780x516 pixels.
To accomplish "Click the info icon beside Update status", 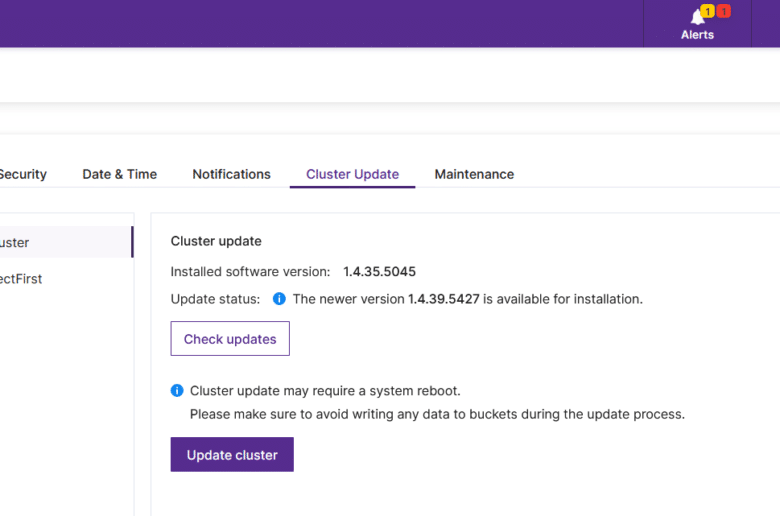I will coord(279,299).
